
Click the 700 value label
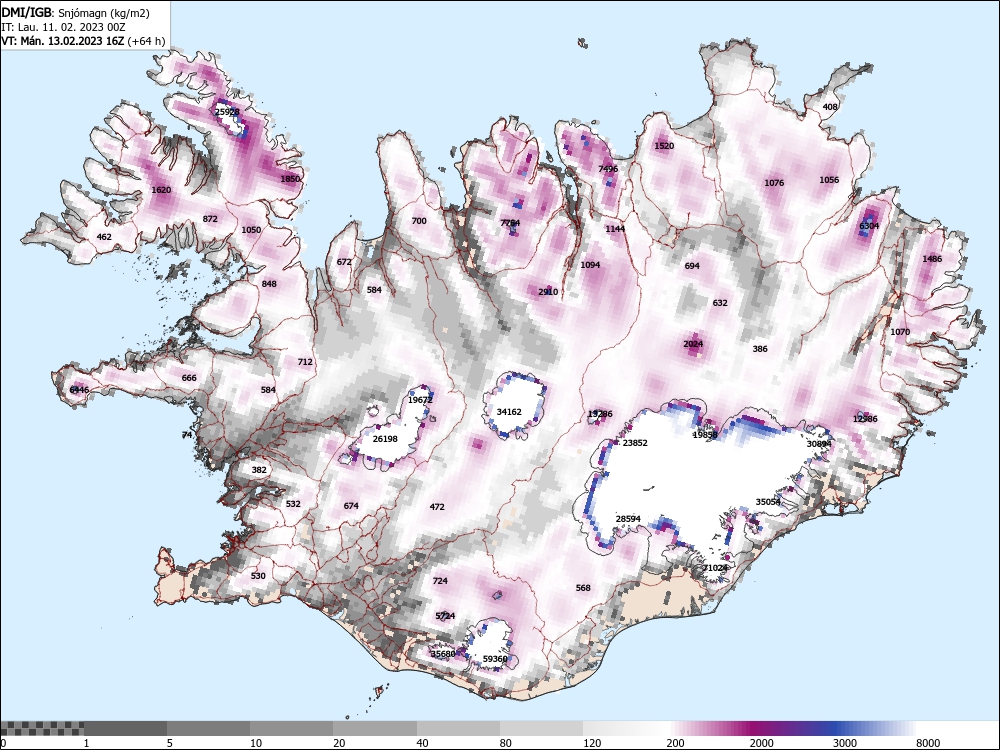419,221
